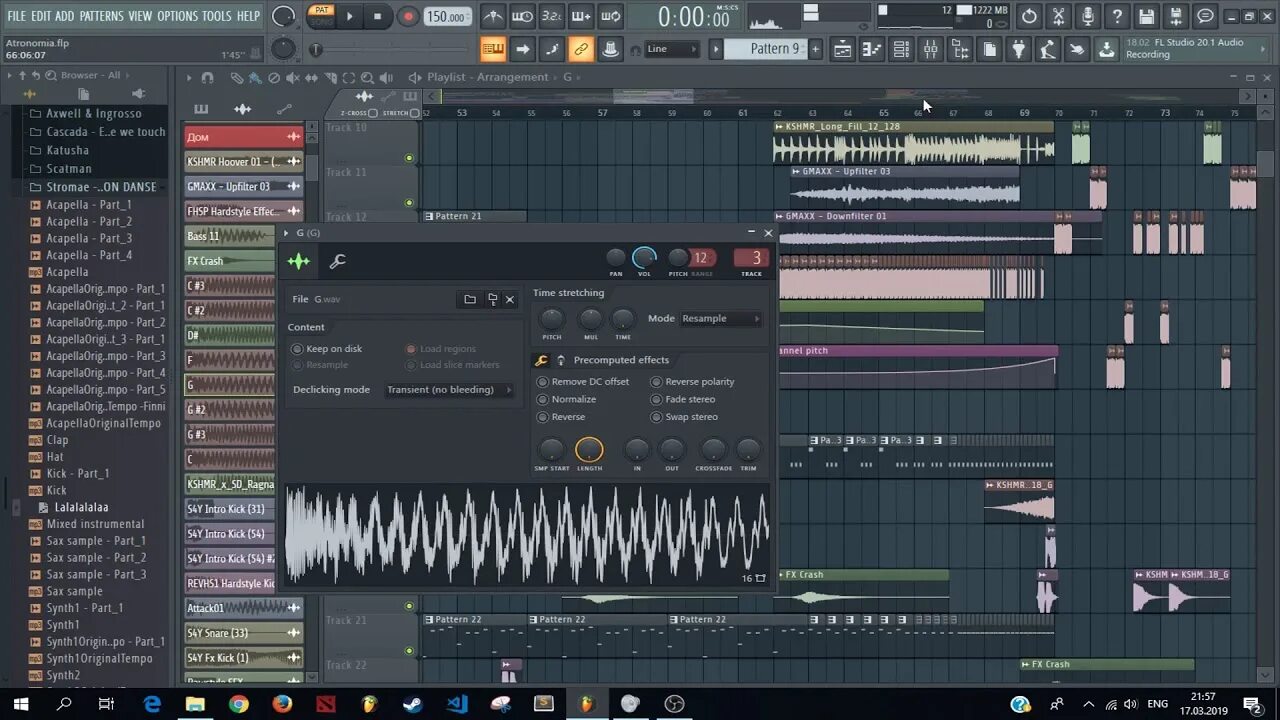Toggle the link/multilink controllers icon
1280x720 pixels.
pos(580,48)
